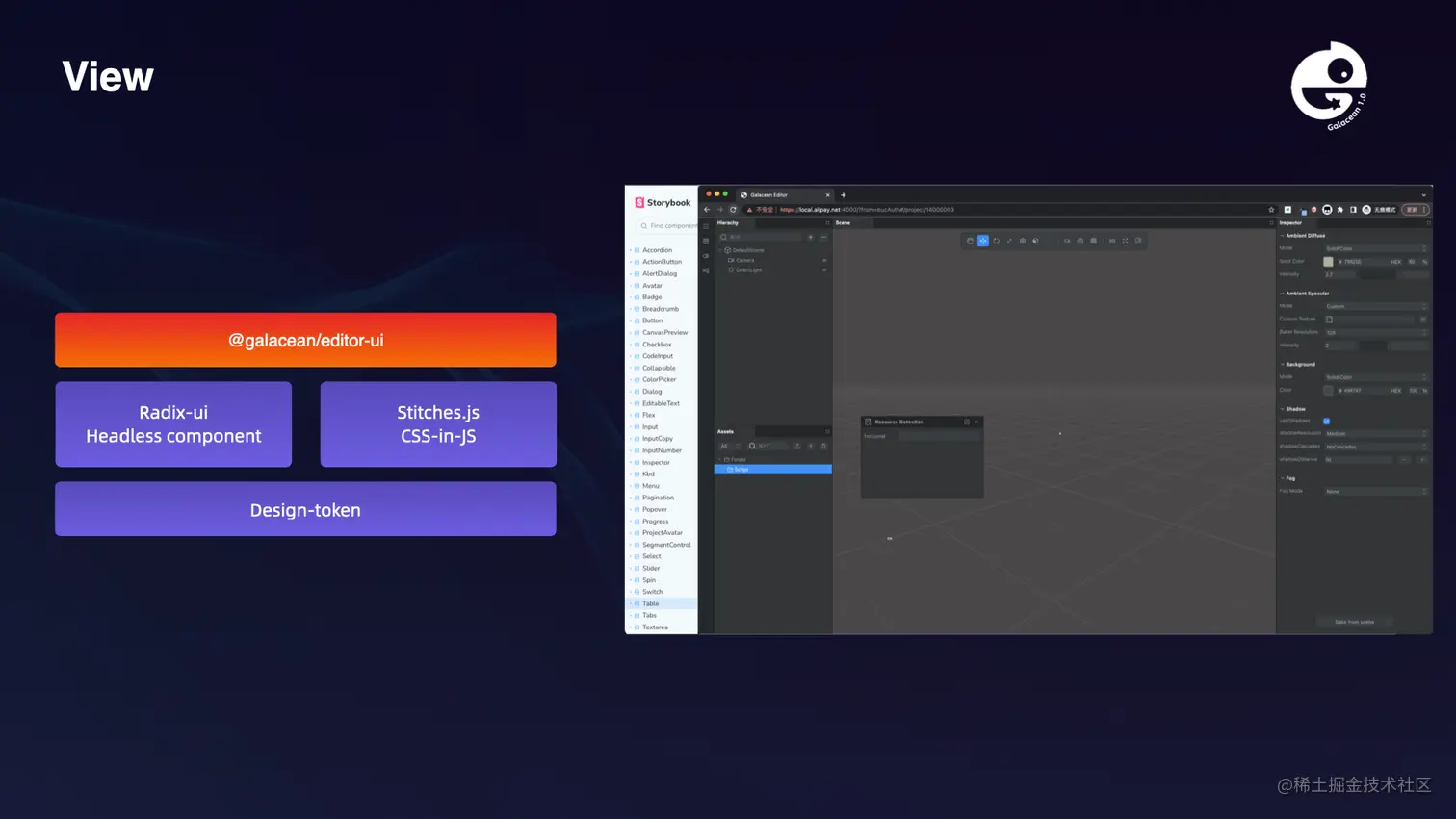Click the upload icon in Assets toolbar
This screenshot has width=1456, height=819.
coord(797,447)
